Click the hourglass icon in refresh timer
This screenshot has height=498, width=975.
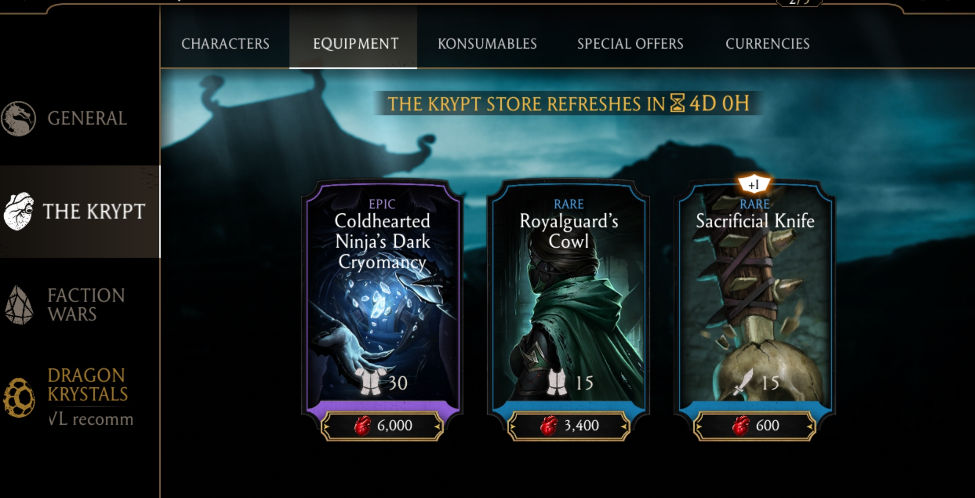click(677, 103)
